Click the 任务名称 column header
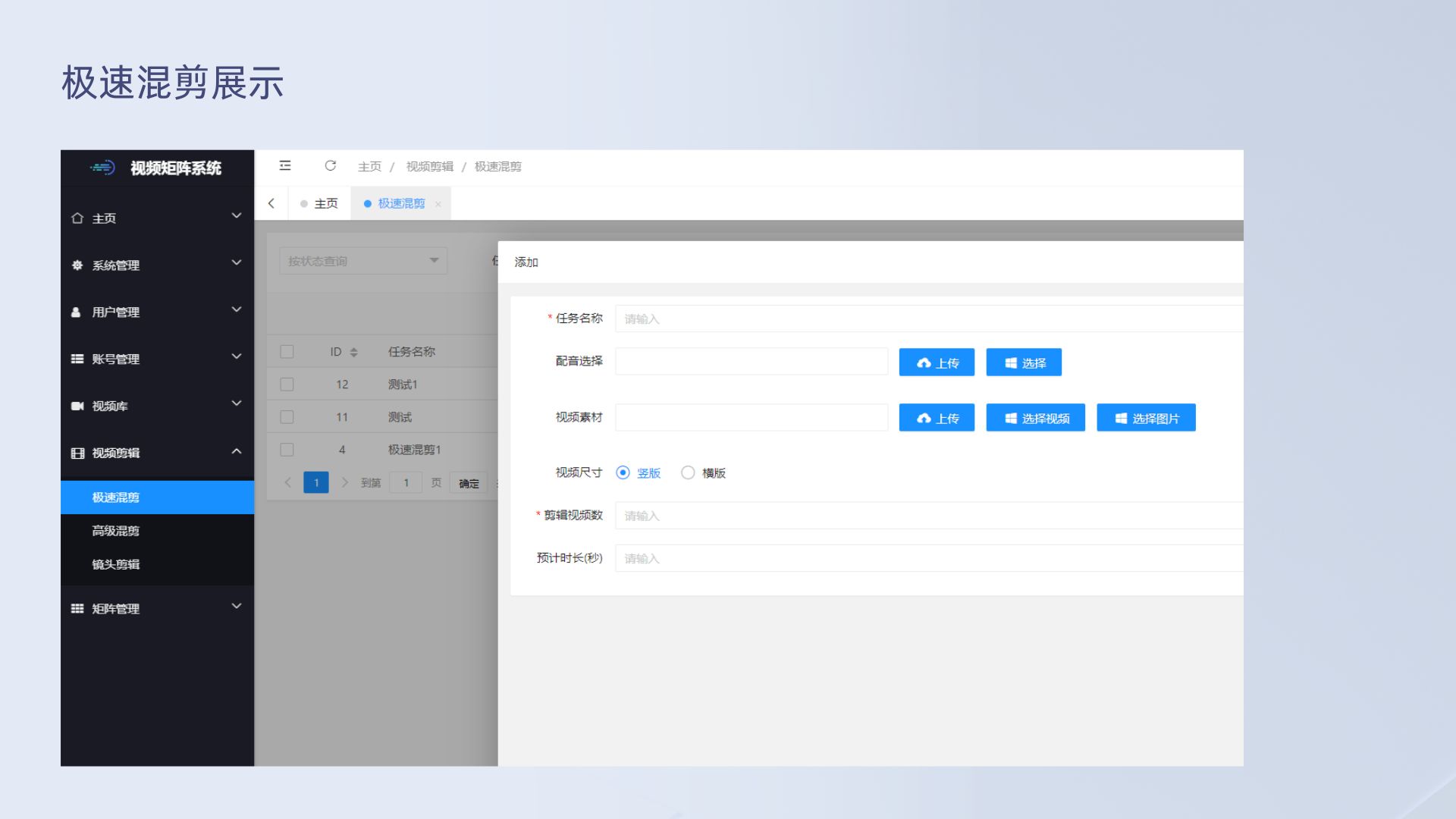1456x819 pixels. (412, 352)
